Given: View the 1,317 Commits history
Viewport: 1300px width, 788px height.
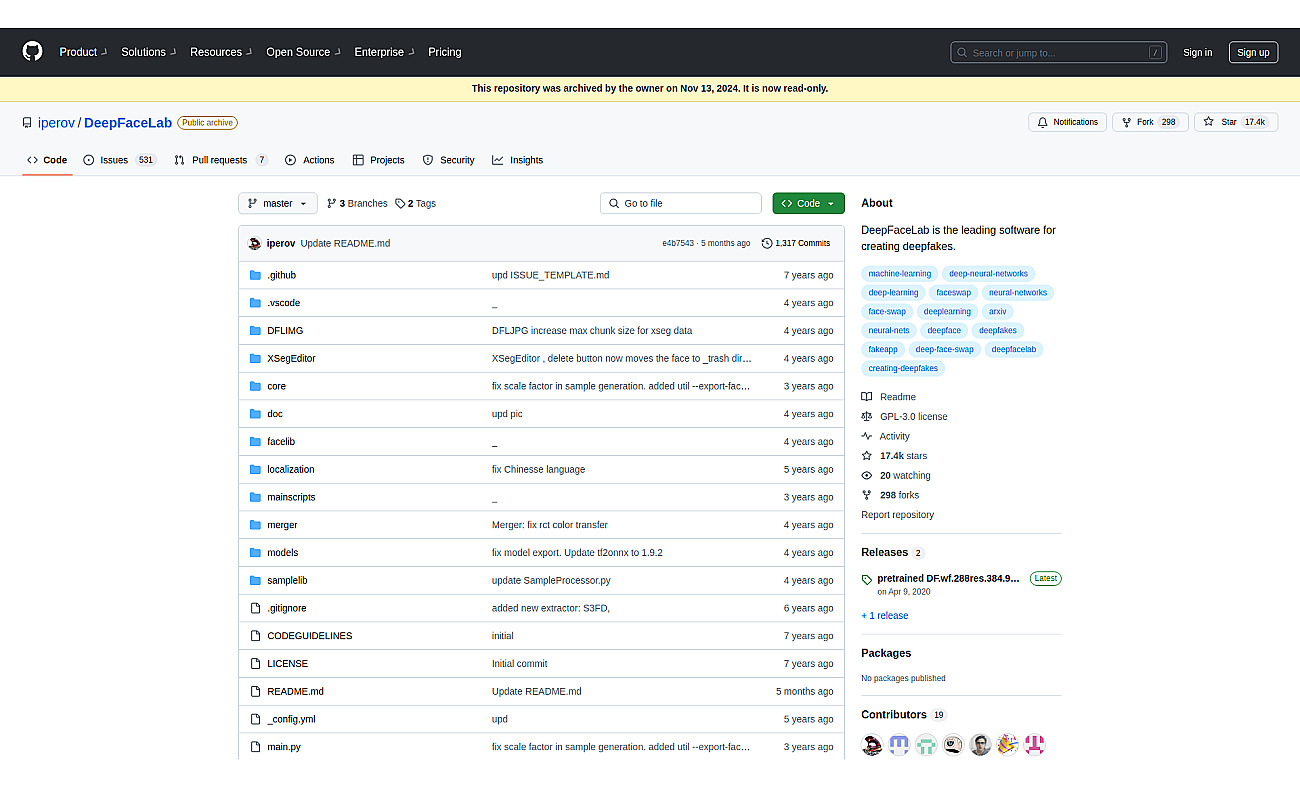Looking at the screenshot, I should pos(796,243).
